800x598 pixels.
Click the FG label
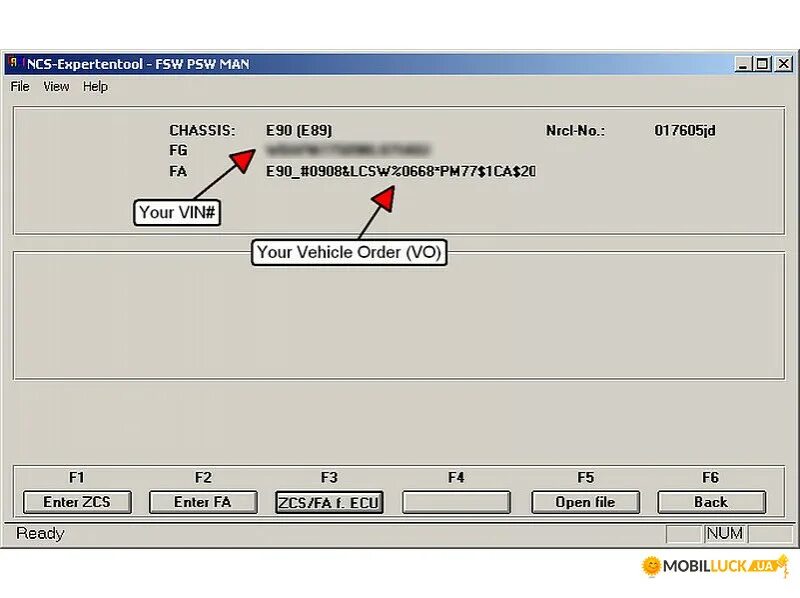[x=178, y=151]
